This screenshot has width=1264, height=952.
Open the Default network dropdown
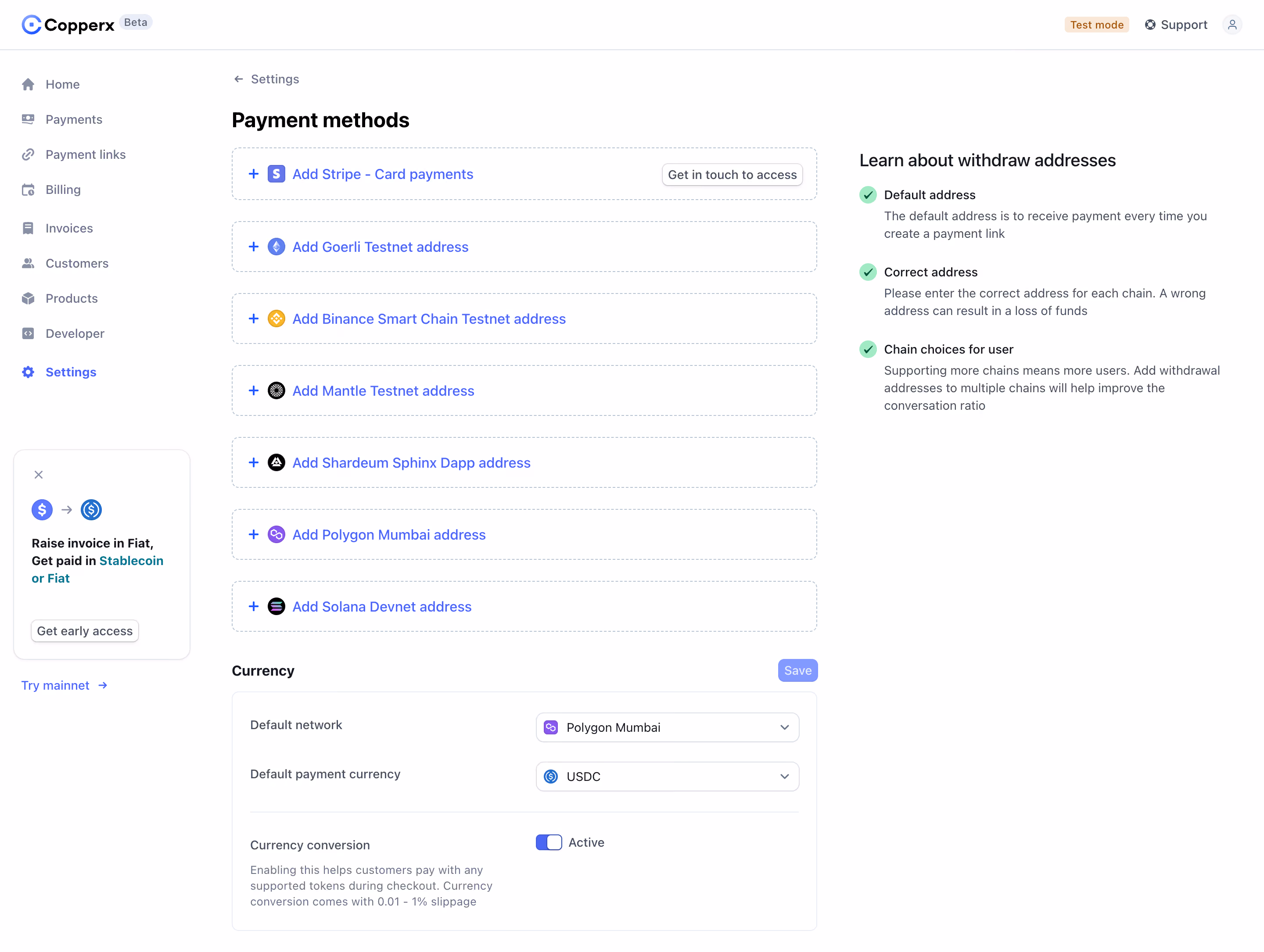[668, 727]
